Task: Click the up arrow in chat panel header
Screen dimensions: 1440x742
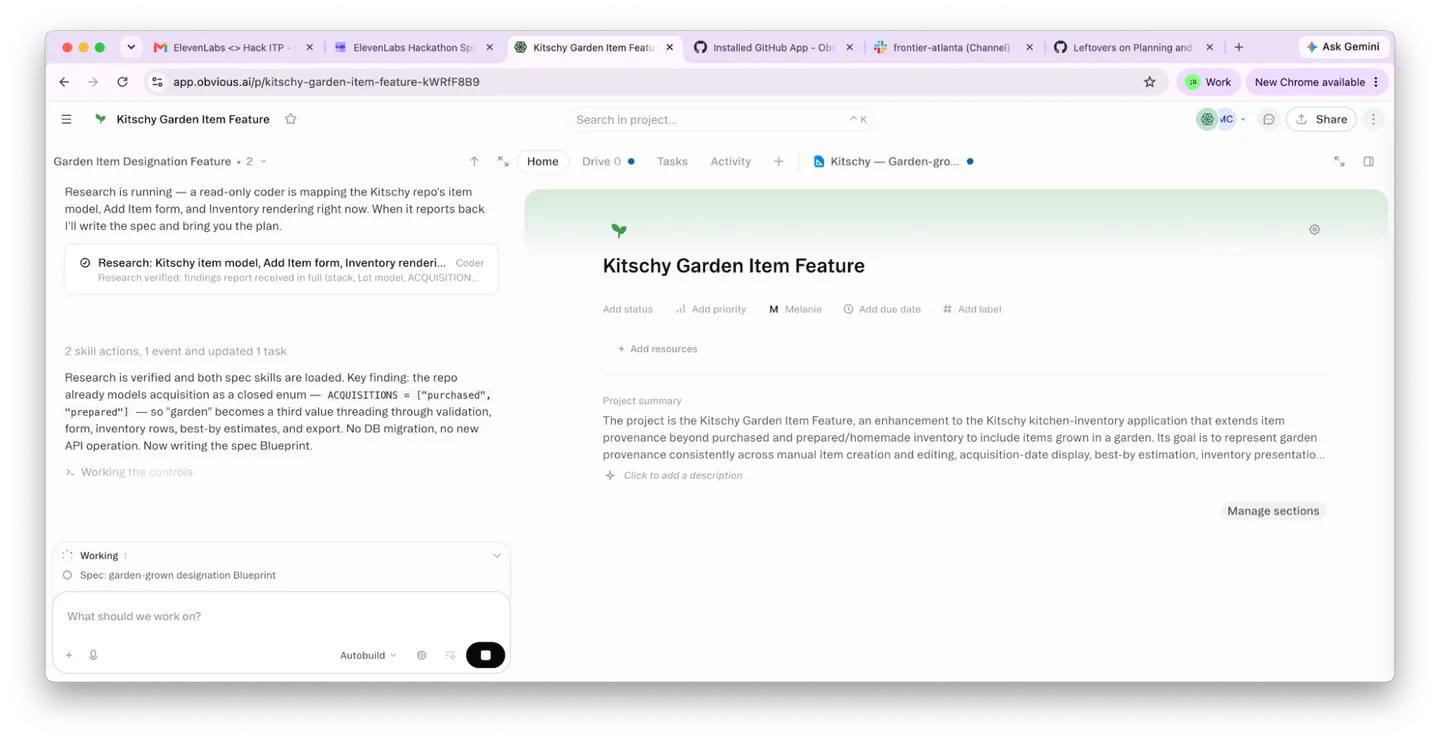Action: pyautogui.click(x=474, y=161)
